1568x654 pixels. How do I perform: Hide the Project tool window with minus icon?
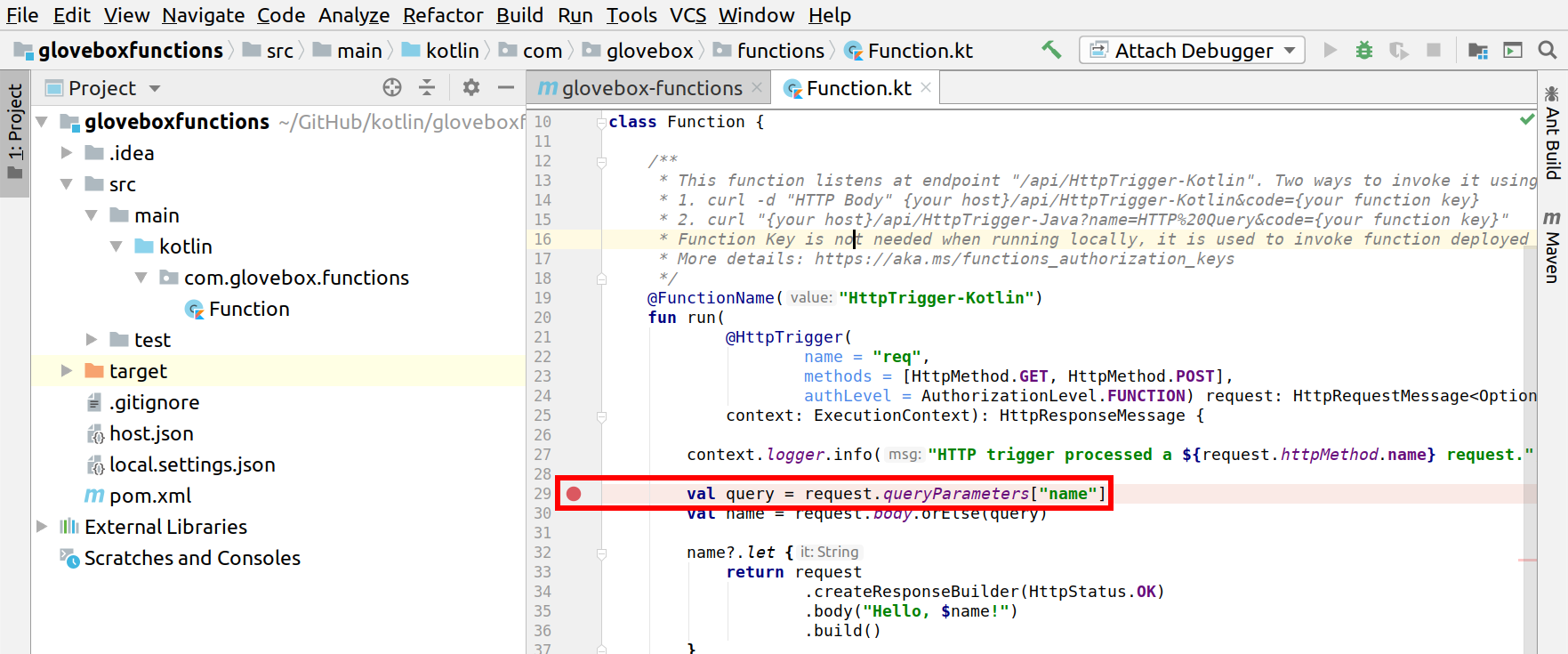pos(506,87)
